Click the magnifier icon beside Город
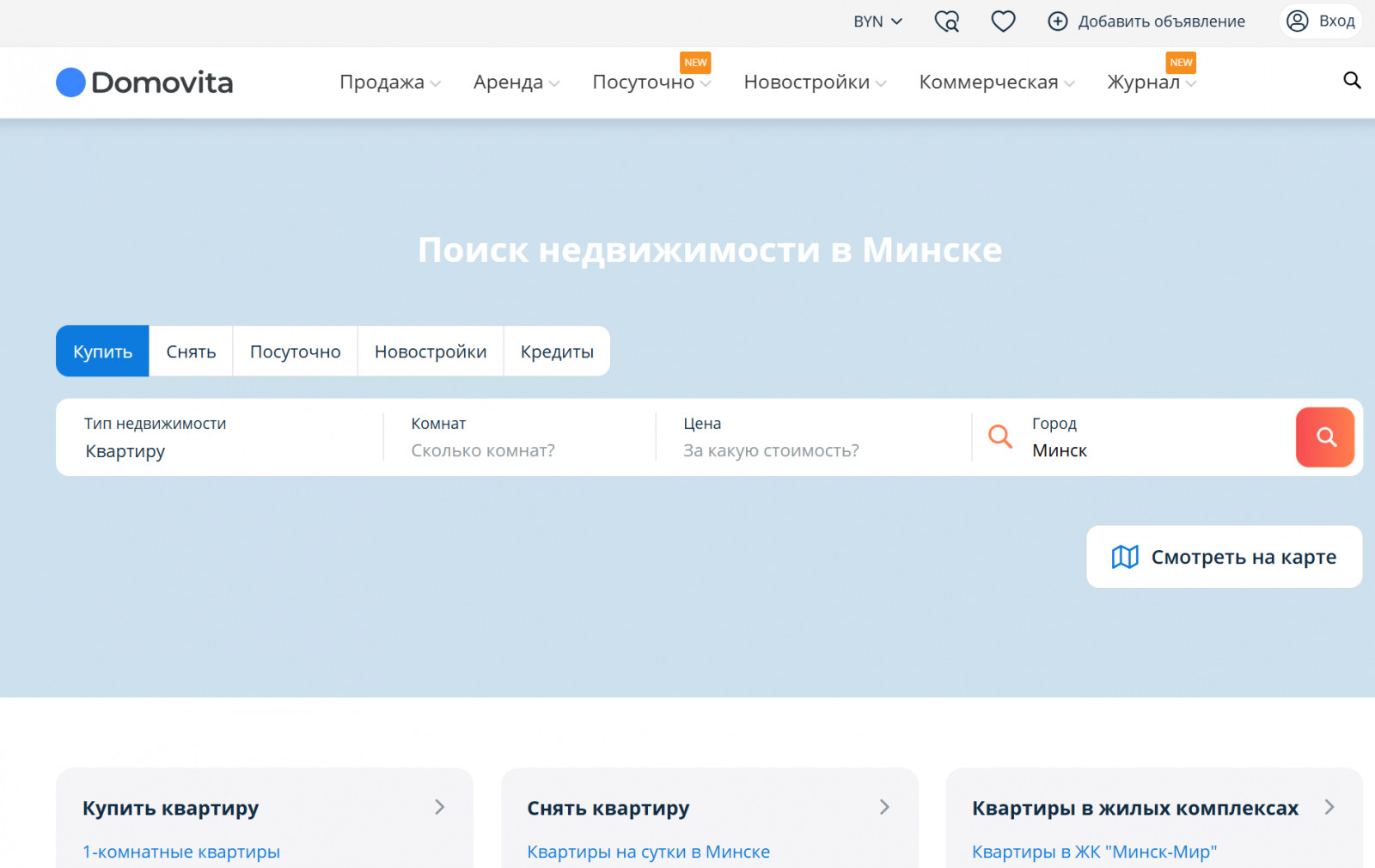This screenshot has width=1375, height=868. click(999, 437)
